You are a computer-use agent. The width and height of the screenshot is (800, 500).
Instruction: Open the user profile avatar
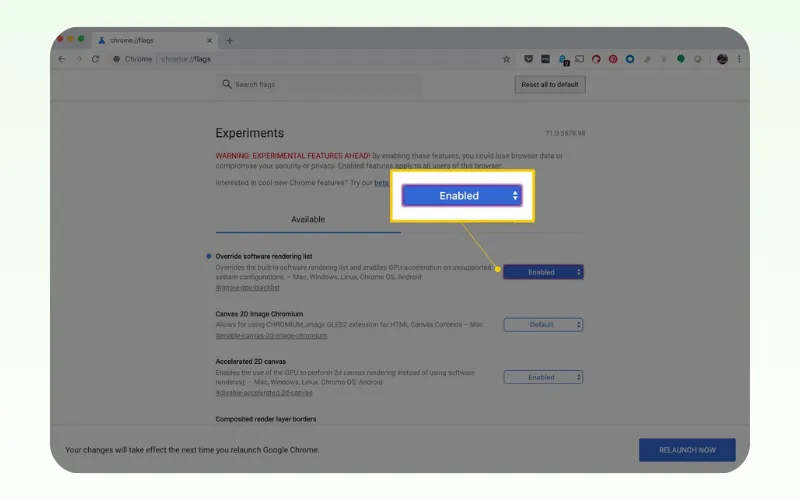[x=722, y=59]
